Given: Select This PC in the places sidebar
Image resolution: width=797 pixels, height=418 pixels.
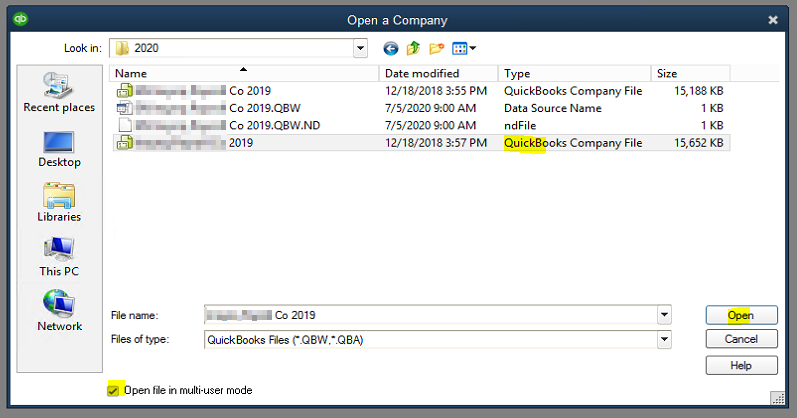Looking at the screenshot, I should 59,257.
